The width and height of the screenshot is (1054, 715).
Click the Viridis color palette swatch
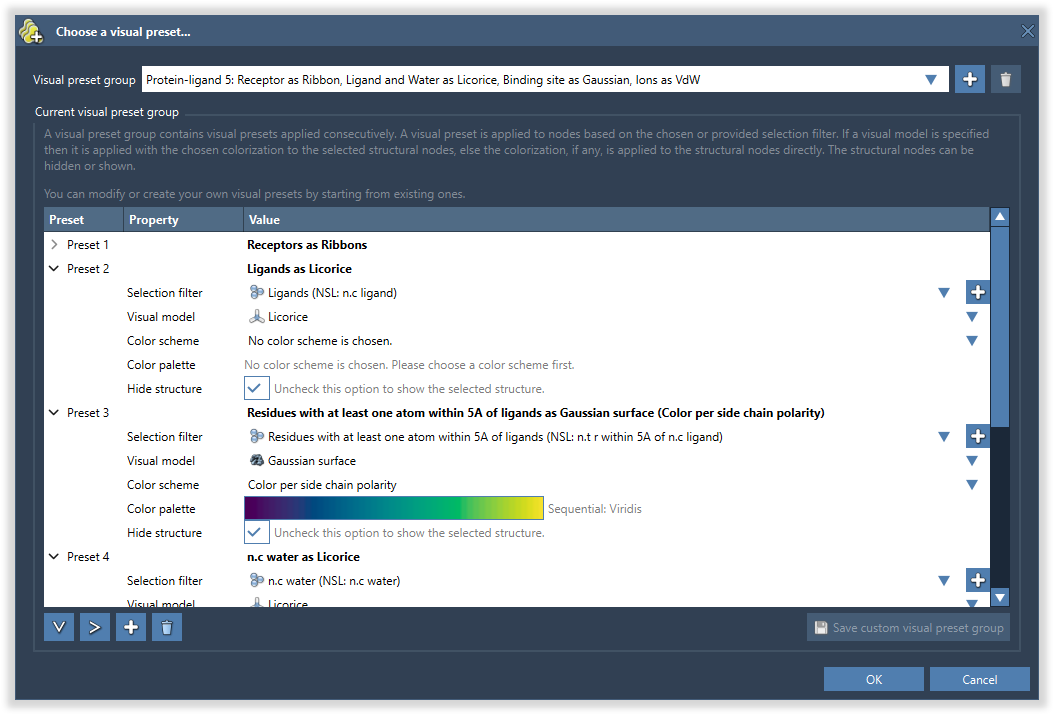(x=394, y=509)
